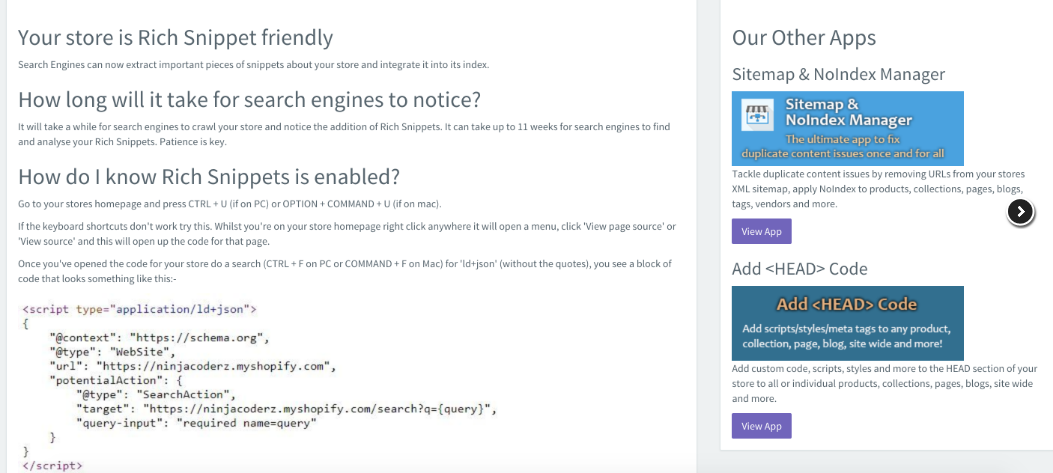Click the storefront icon in the Sitemap banner
1053x473 pixels.
tap(758, 114)
